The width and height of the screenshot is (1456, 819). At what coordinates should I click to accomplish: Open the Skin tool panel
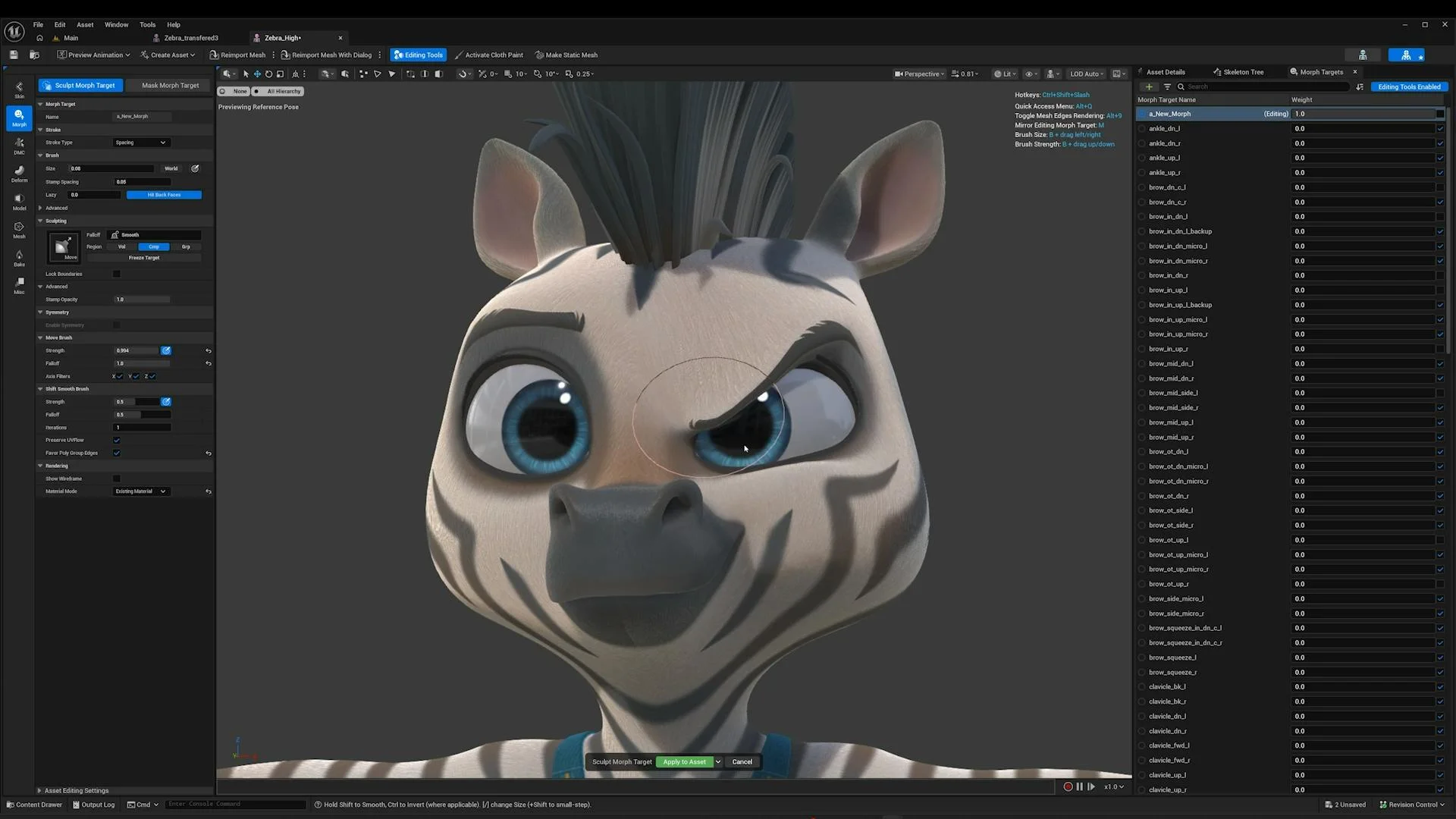click(19, 89)
